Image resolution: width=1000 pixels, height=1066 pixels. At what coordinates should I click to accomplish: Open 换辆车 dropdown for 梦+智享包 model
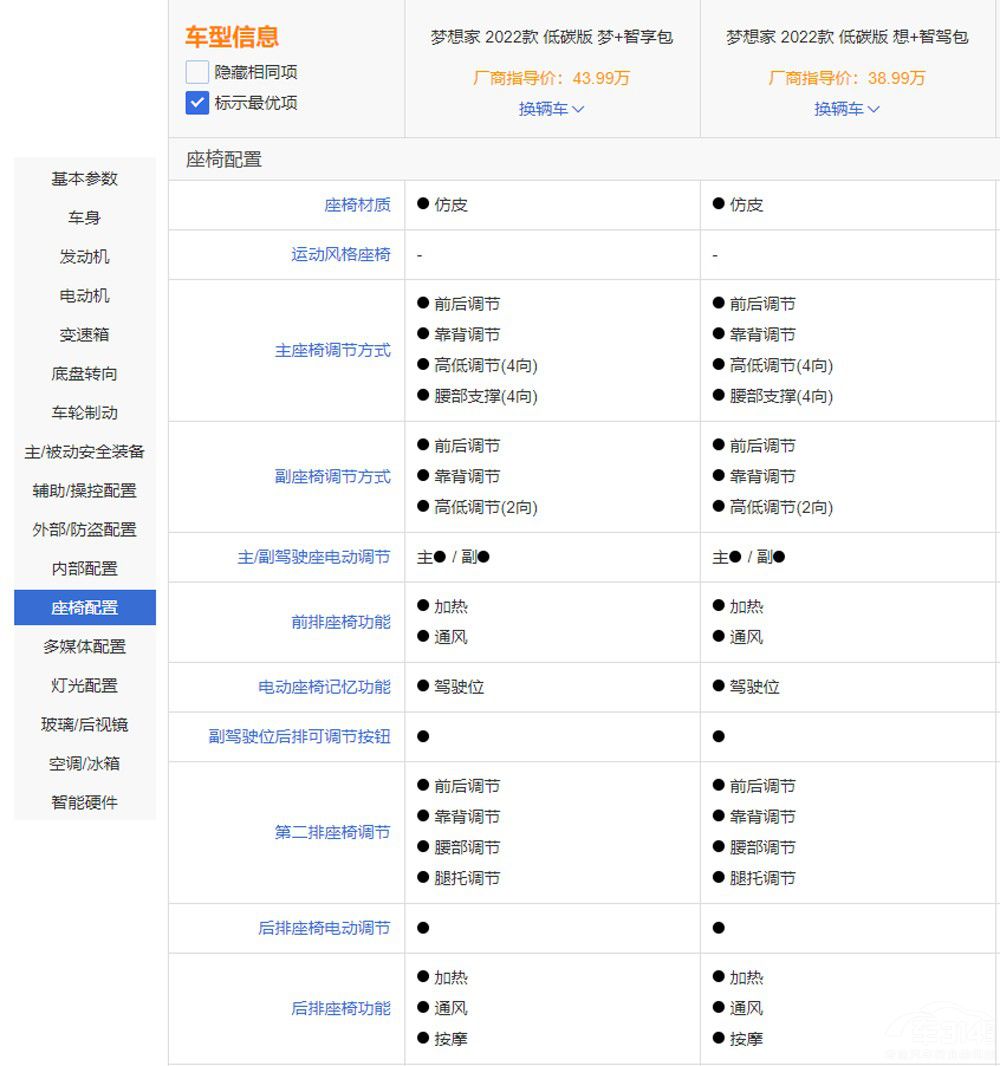(551, 109)
